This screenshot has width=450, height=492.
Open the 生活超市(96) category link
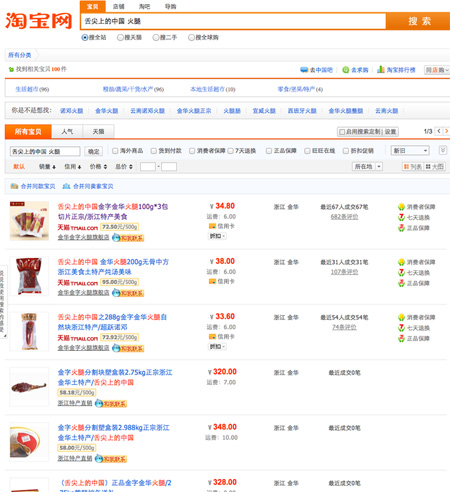tap(32, 89)
